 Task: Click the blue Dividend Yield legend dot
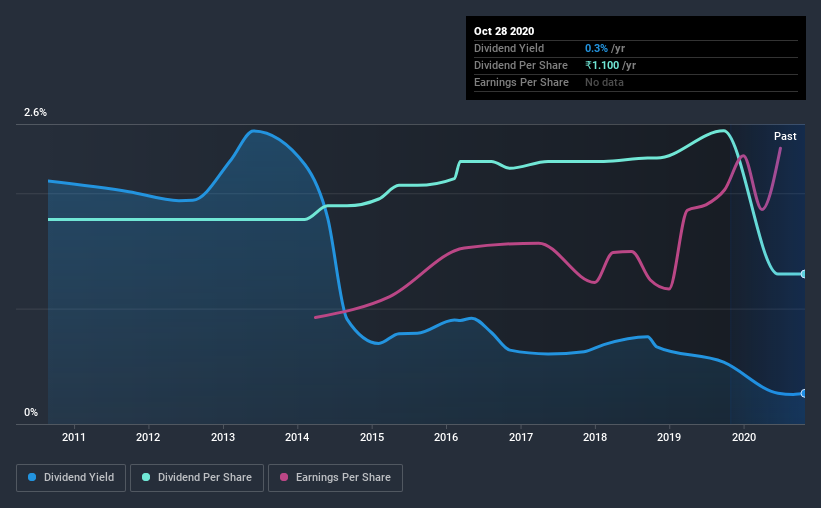(32, 477)
